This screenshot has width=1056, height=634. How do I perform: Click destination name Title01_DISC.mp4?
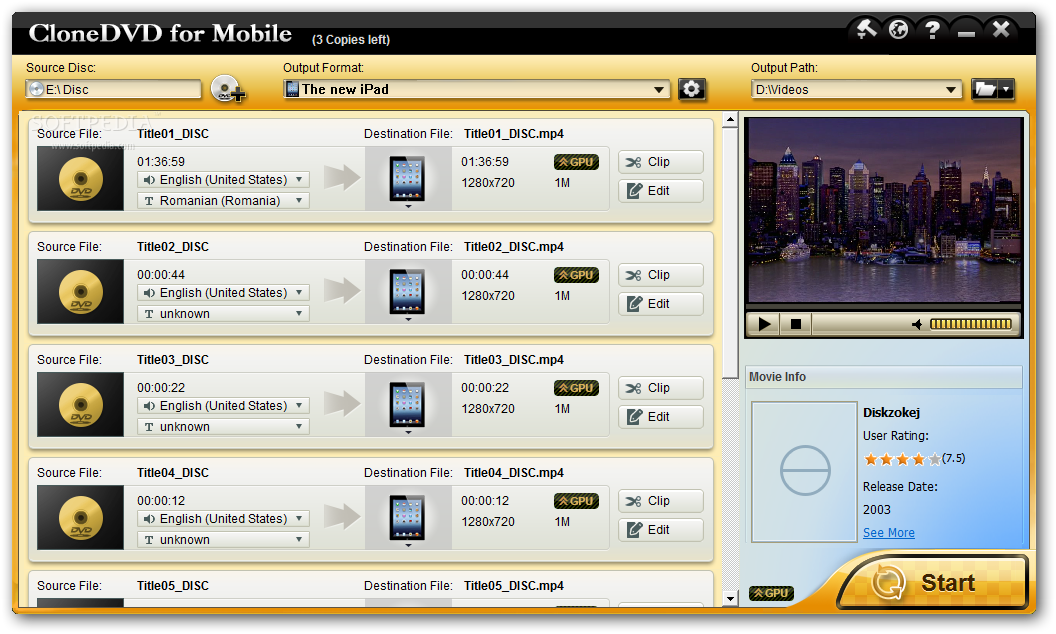tap(514, 134)
